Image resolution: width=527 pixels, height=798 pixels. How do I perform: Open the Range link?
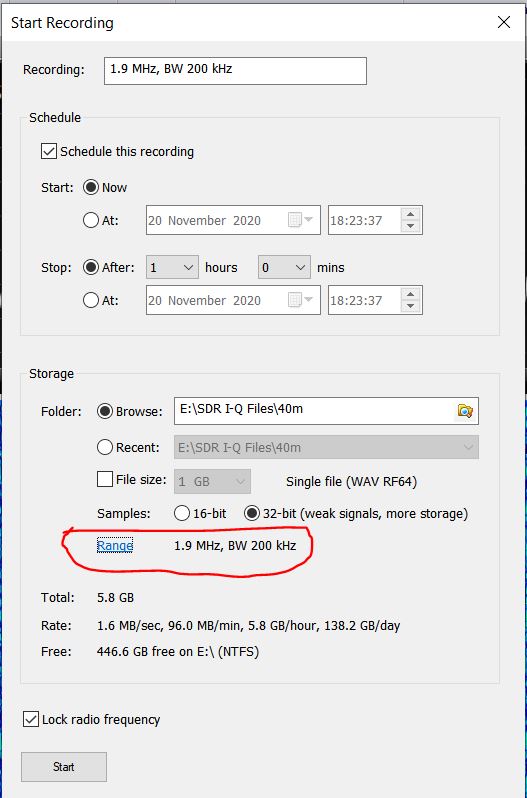pos(115,546)
